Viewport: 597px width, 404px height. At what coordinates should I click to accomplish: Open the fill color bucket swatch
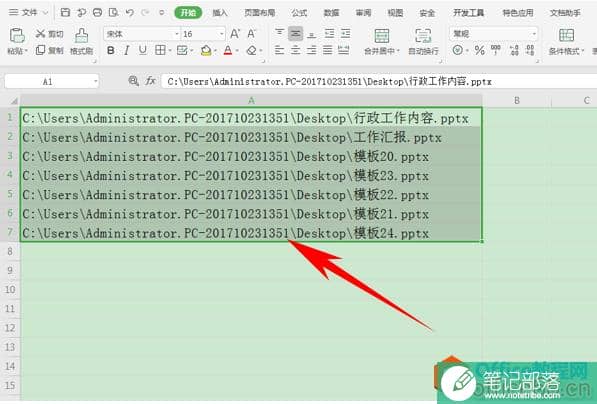coord(206,50)
